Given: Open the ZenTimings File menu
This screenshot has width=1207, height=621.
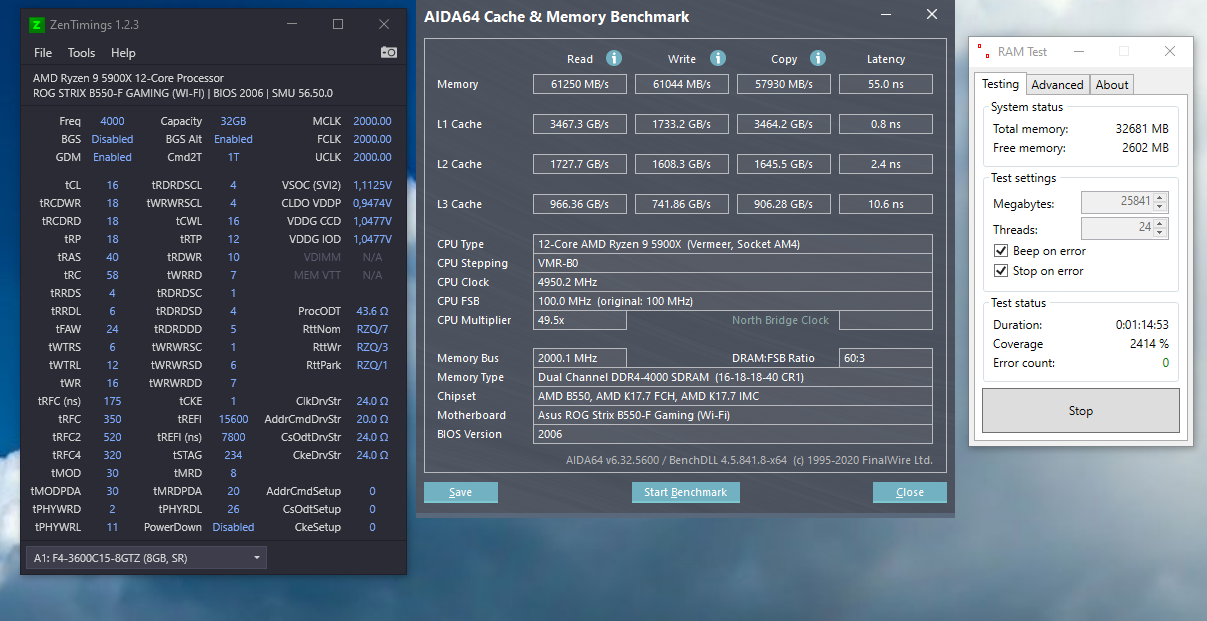Looking at the screenshot, I should click(43, 53).
